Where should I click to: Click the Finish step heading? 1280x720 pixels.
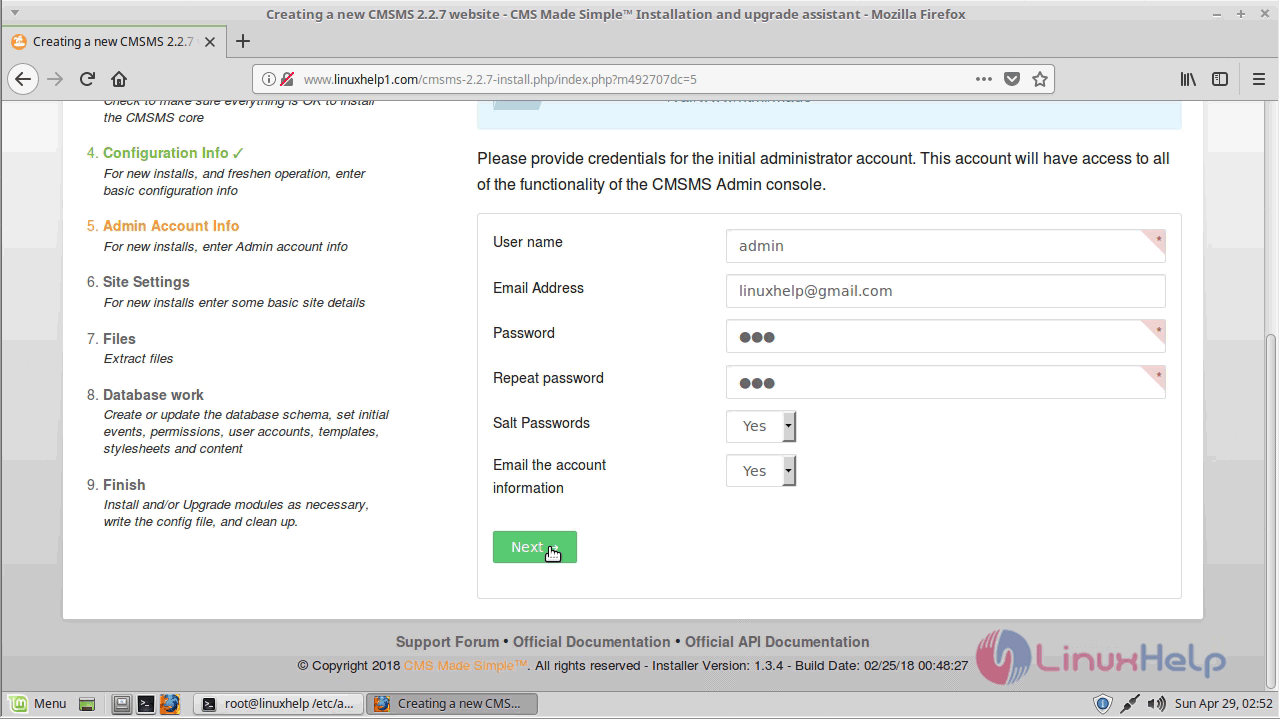(124, 485)
